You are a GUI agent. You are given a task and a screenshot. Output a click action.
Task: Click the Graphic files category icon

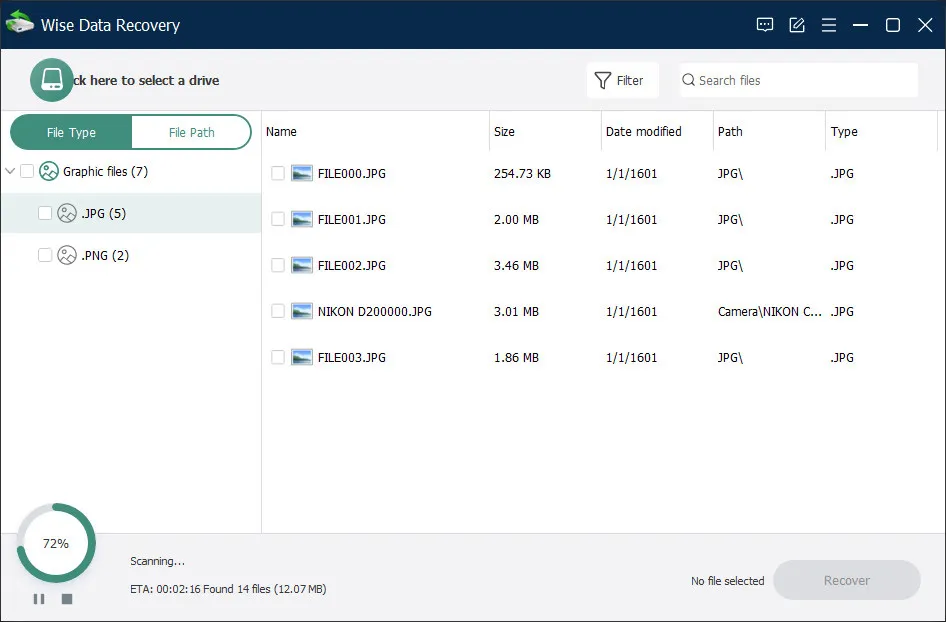point(49,171)
